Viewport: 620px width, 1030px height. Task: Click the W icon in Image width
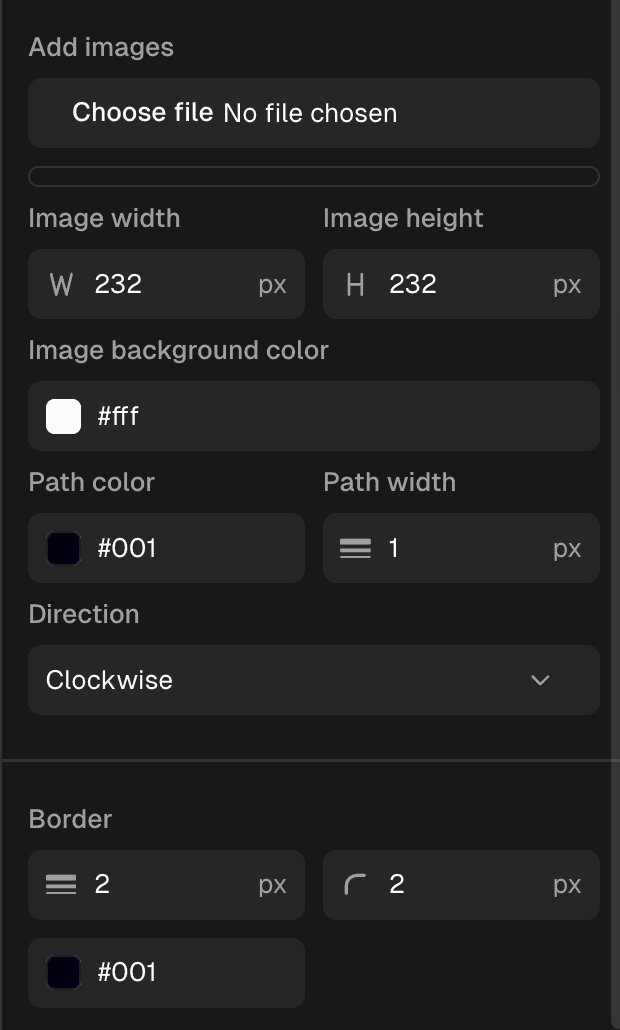61,285
